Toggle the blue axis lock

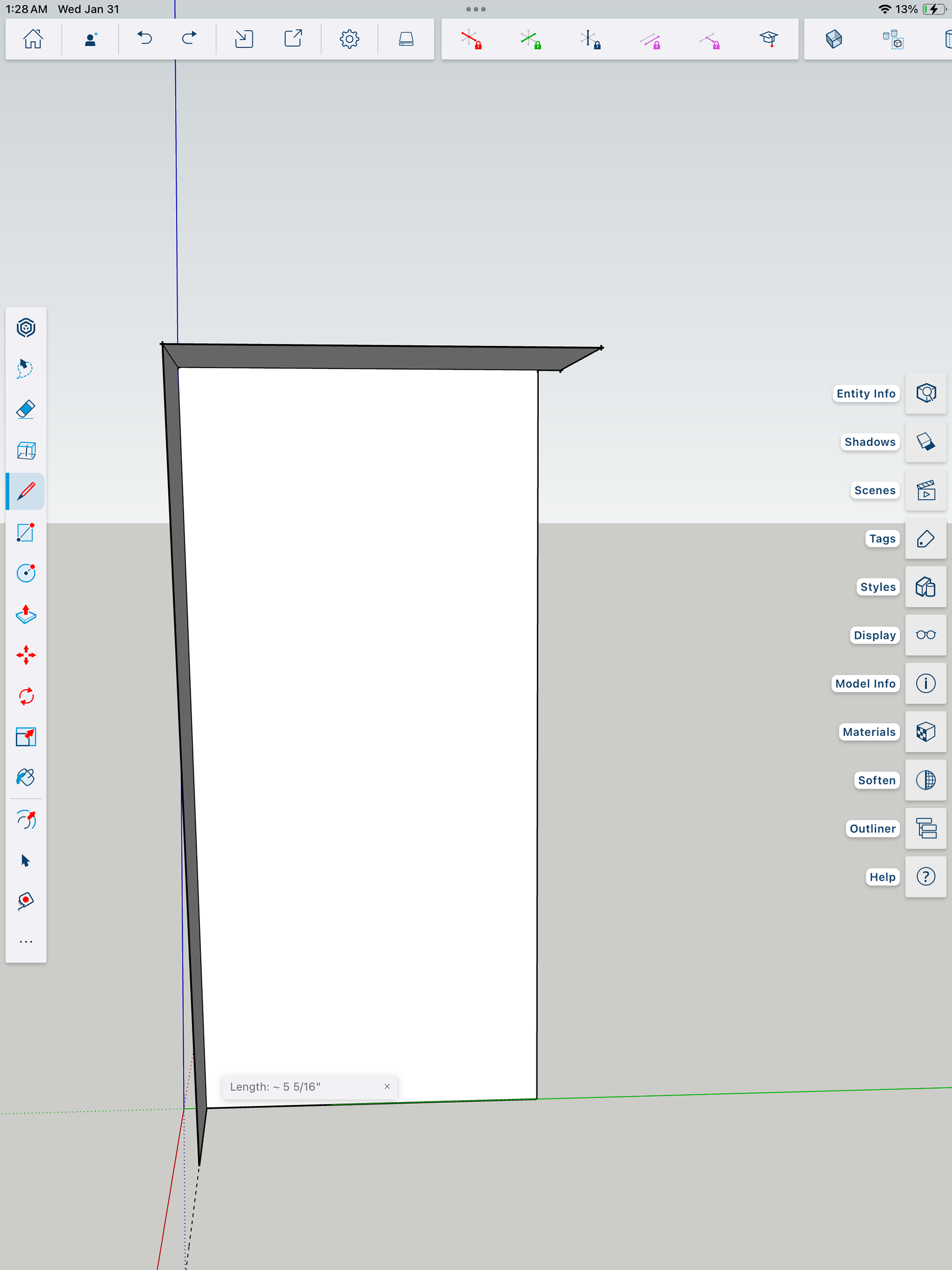point(590,39)
